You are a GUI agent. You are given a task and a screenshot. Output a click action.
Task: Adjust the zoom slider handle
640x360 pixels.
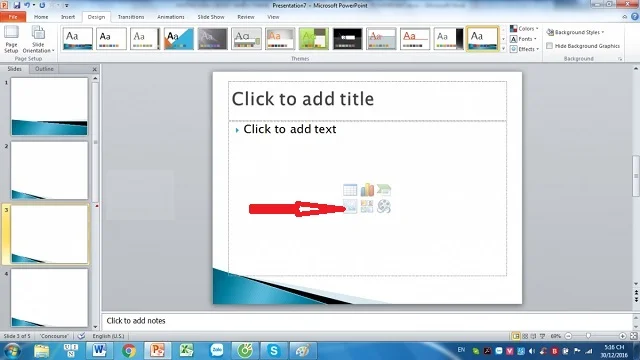click(588, 336)
